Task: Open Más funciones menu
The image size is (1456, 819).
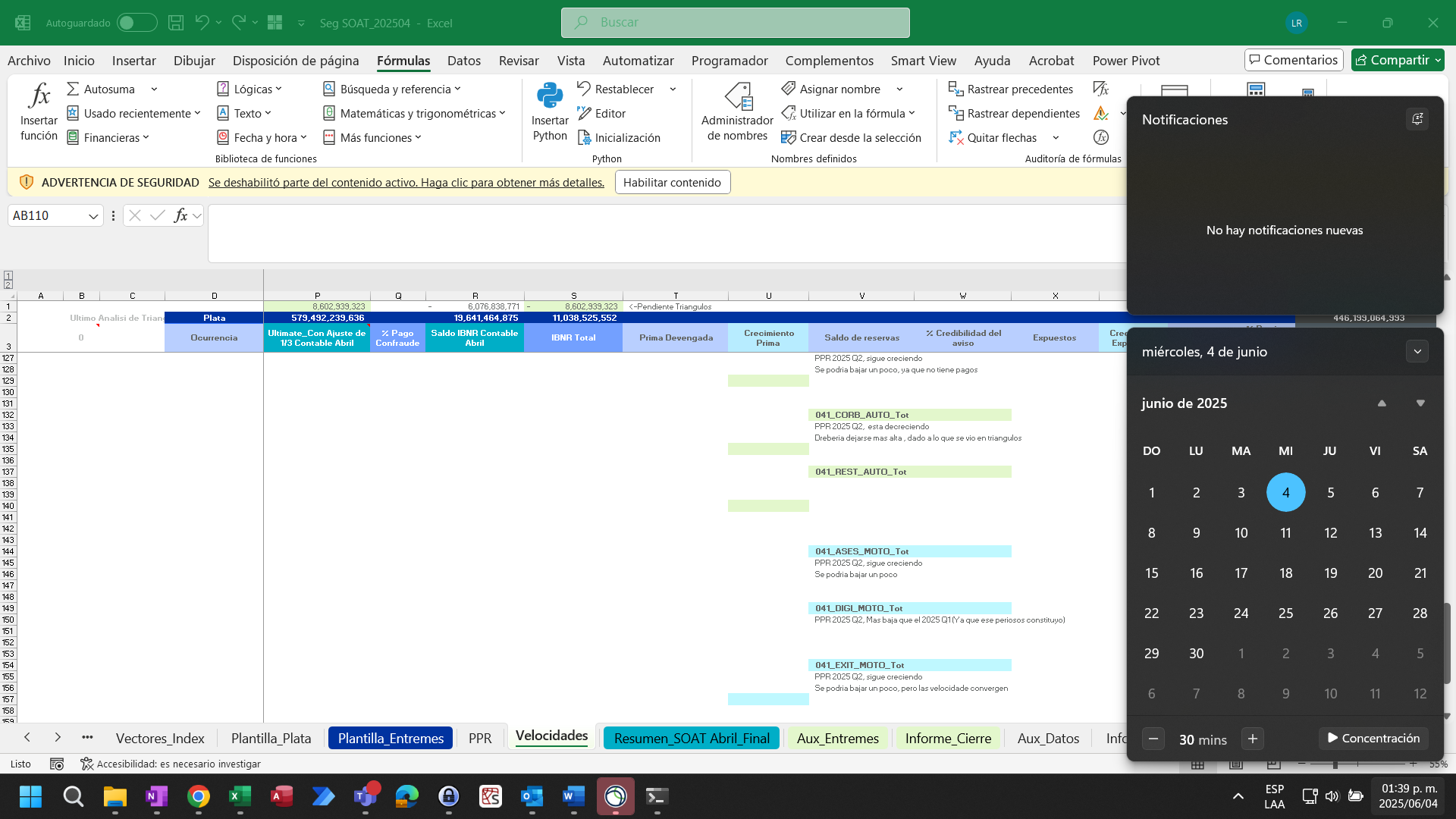Action: 372,138
